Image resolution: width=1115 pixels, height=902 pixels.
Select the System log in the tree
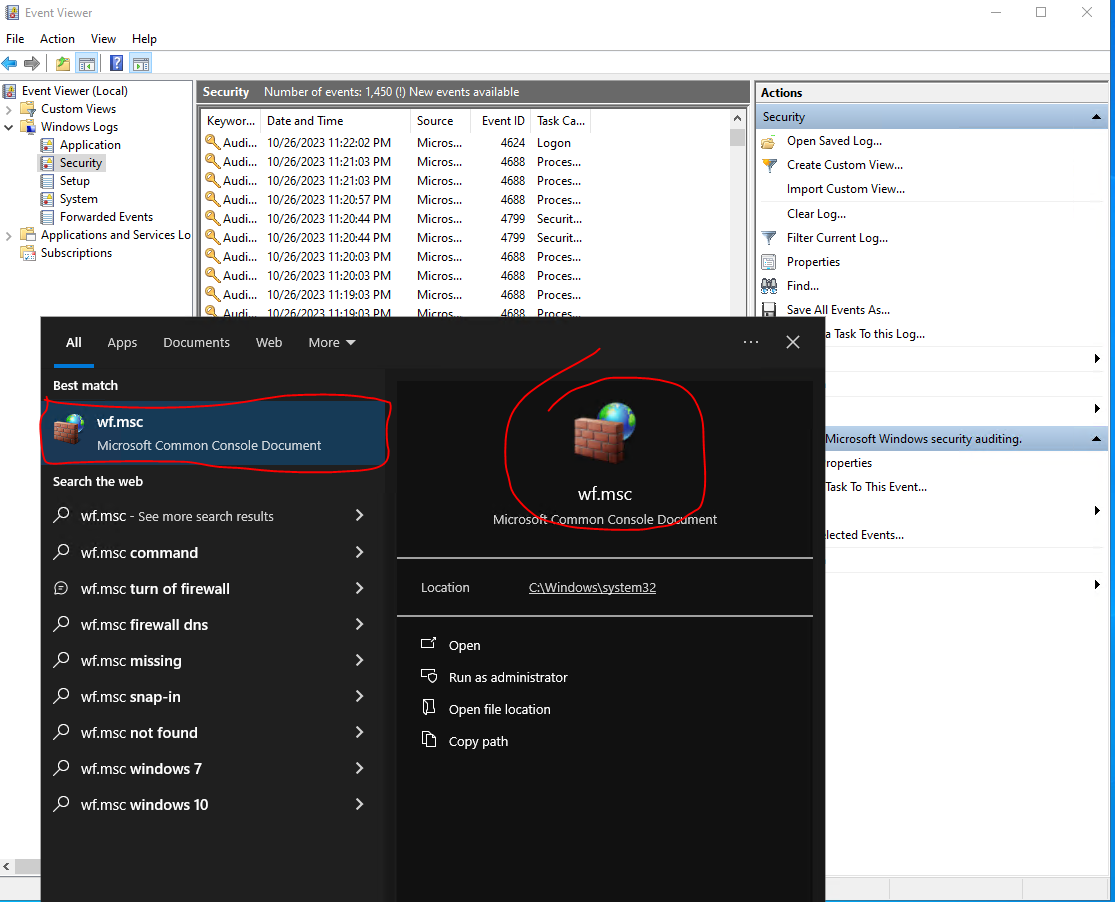[78, 199]
